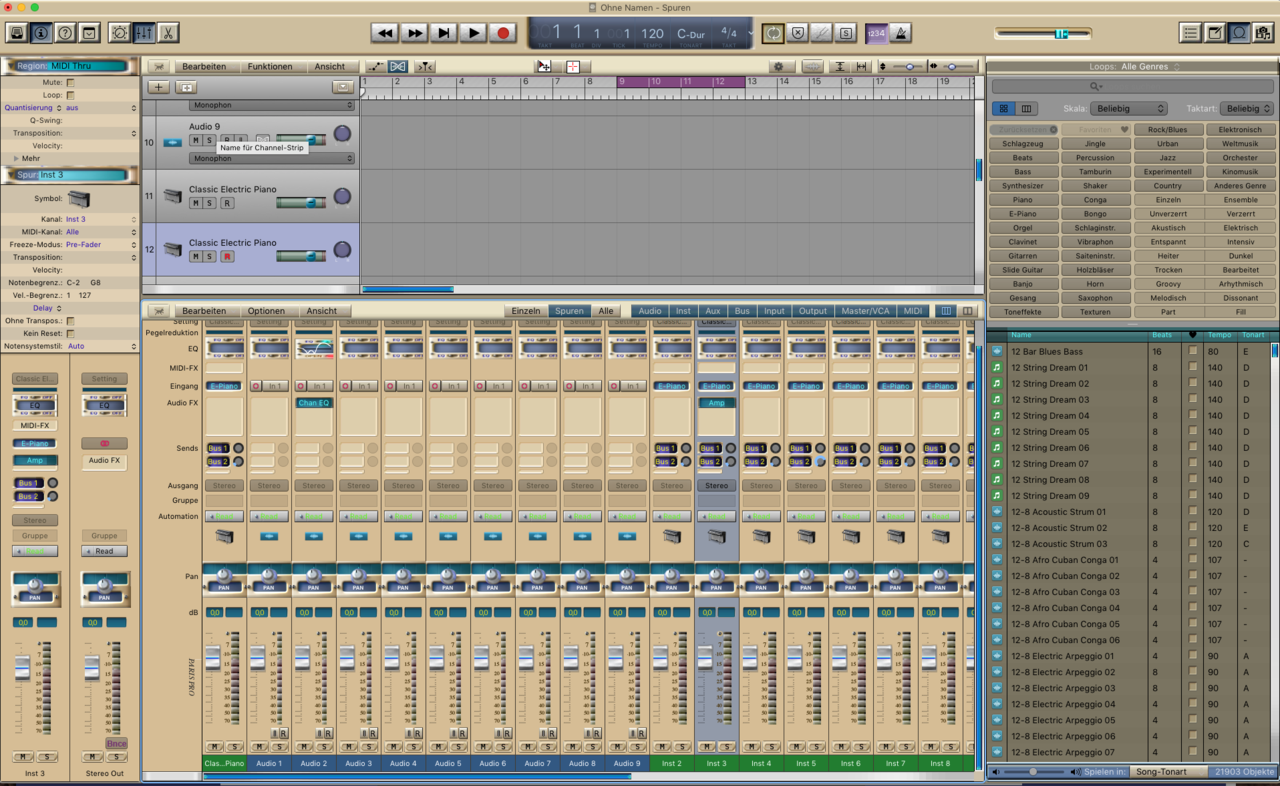Mark 12 String Dream 01 as favorite
Screen dimensions: 1280x786
pyautogui.click(x=1193, y=368)
